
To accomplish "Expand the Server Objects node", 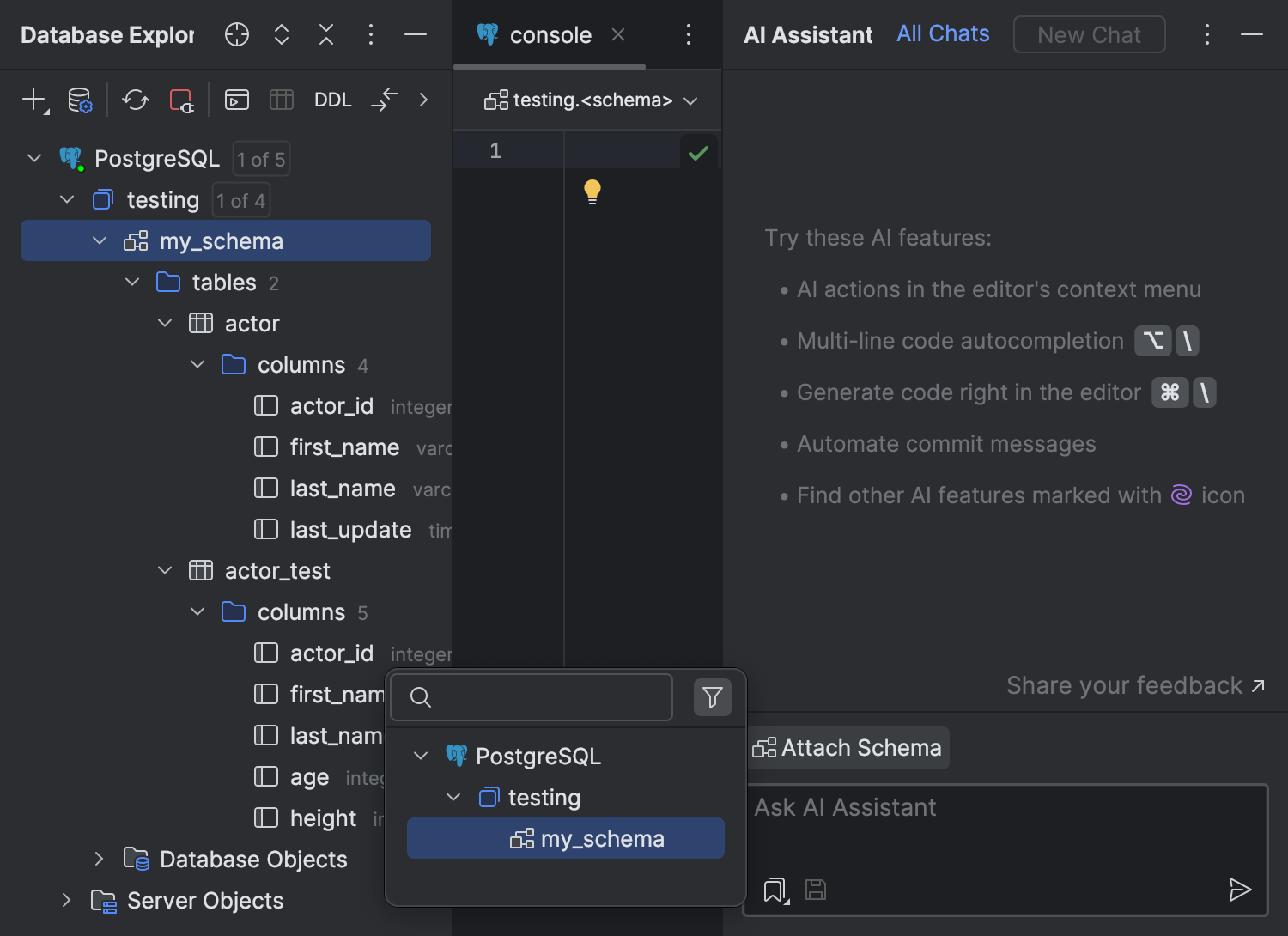I will click(x=67, y=900).
